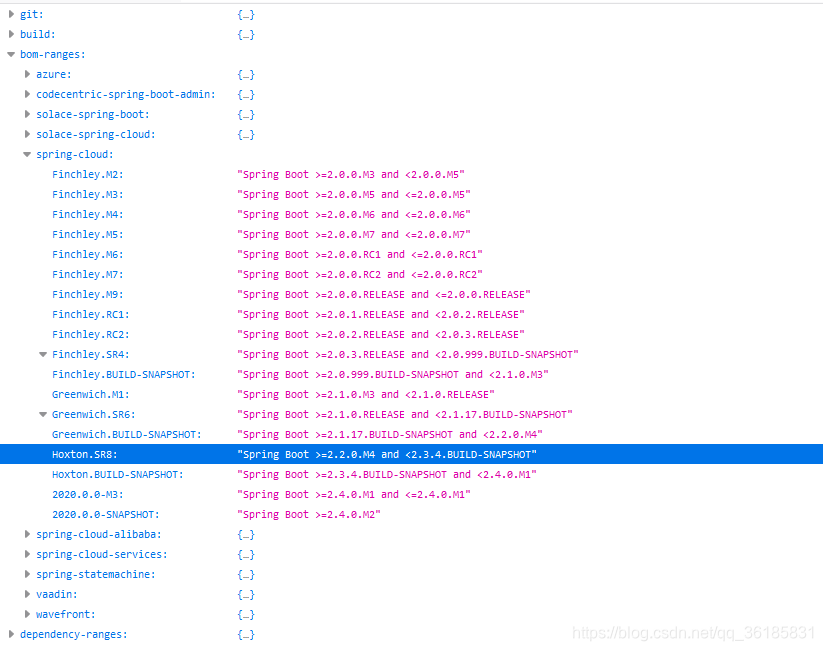Expand the wavefront node
This screenshot has height=651, width=823.
(27, 614)
